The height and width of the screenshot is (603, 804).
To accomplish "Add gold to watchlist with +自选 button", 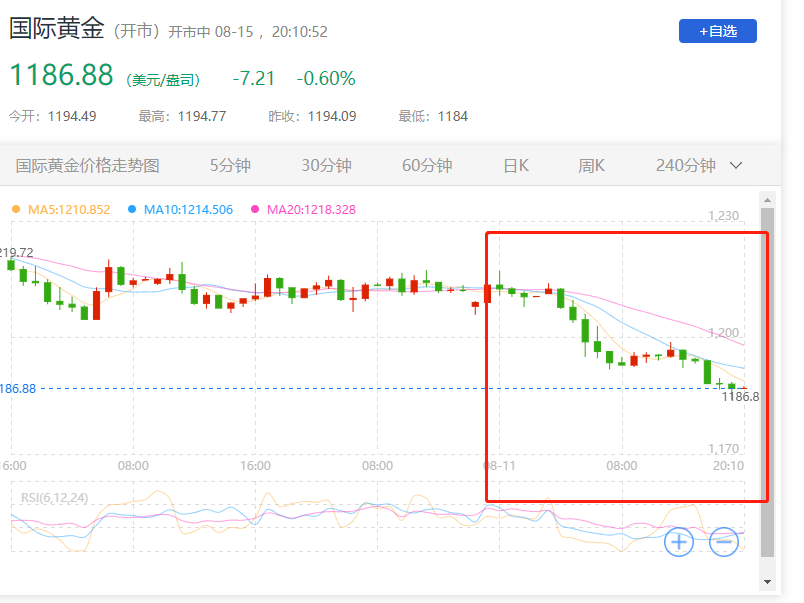I will pos(717,31).
